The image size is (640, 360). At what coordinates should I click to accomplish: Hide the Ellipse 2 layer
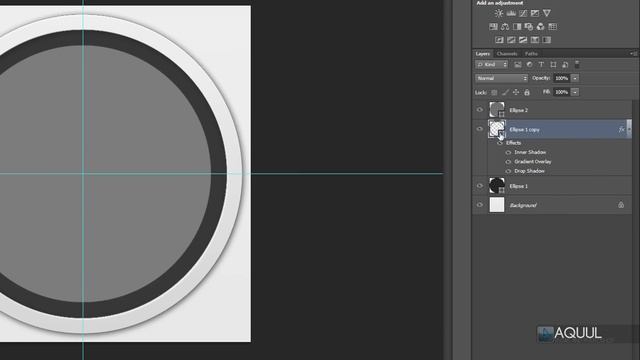(x=480, y=110)
